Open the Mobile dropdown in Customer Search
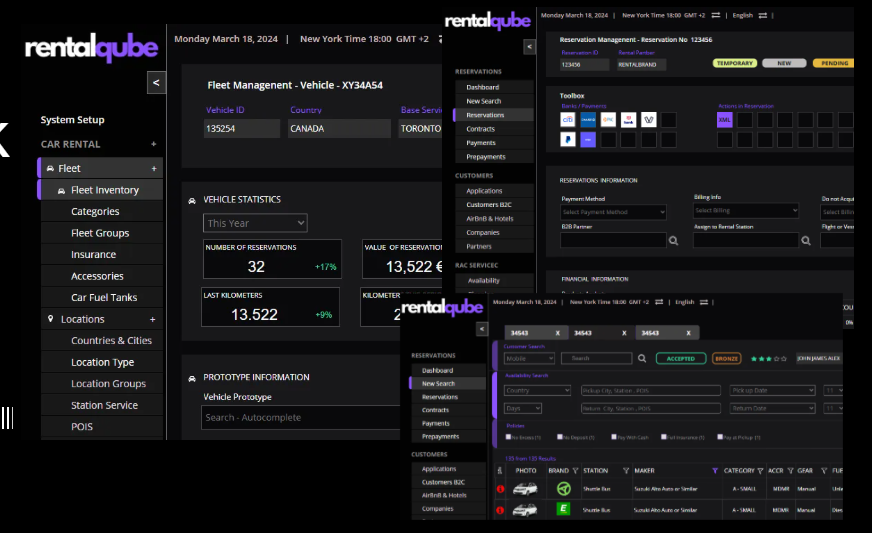The image size is (872, 533). click(529, 358)
